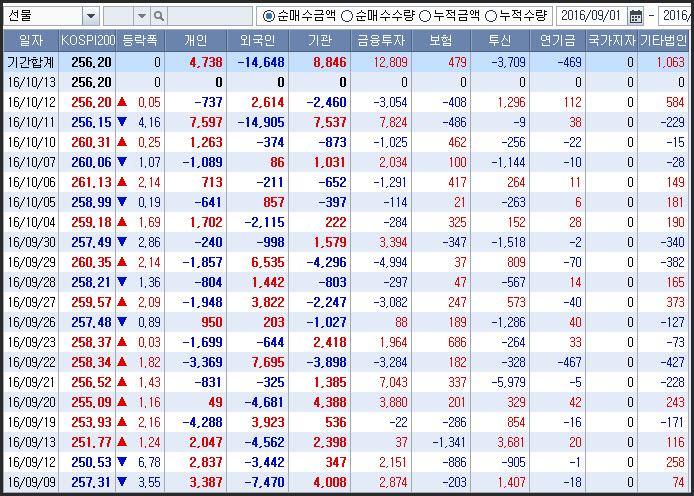This screenshot has height=496, width=694.
Task: Click KOSPI200 value 260.31
Action: point(91,142)
